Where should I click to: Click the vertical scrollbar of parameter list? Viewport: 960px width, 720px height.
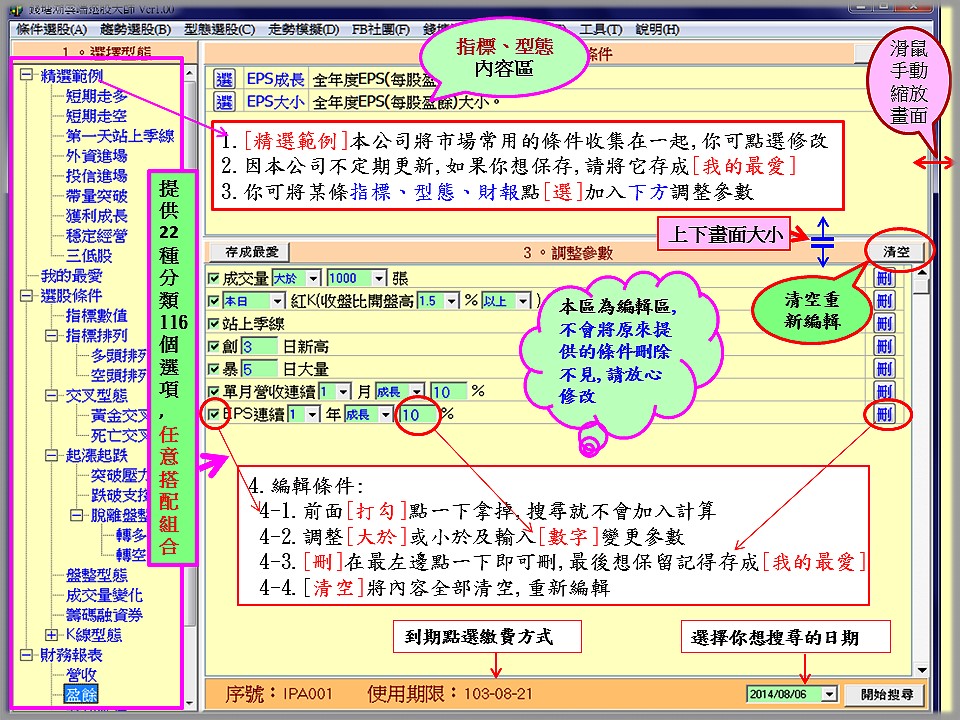pyautogui.click(x=922, y=450)
